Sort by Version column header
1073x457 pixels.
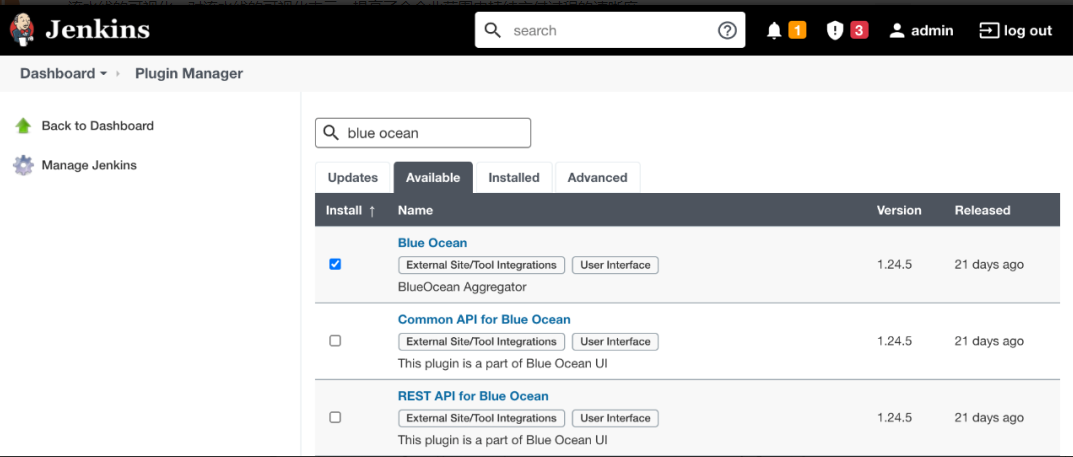click(x=899, y=211)
